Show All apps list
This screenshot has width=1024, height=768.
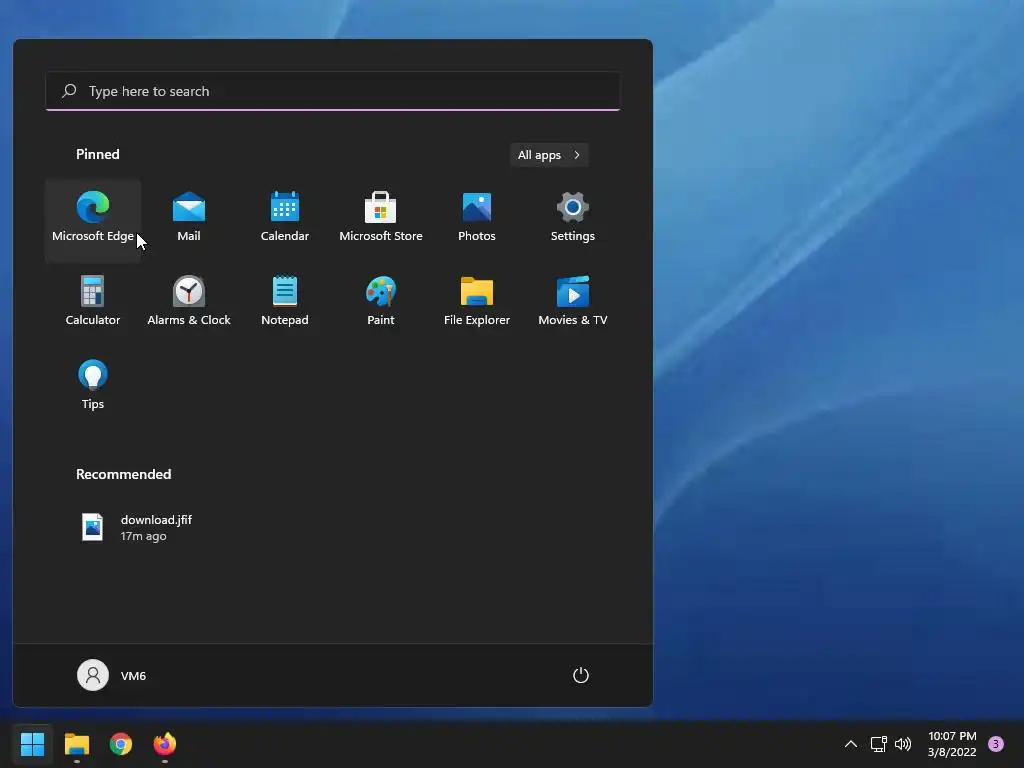549,155
